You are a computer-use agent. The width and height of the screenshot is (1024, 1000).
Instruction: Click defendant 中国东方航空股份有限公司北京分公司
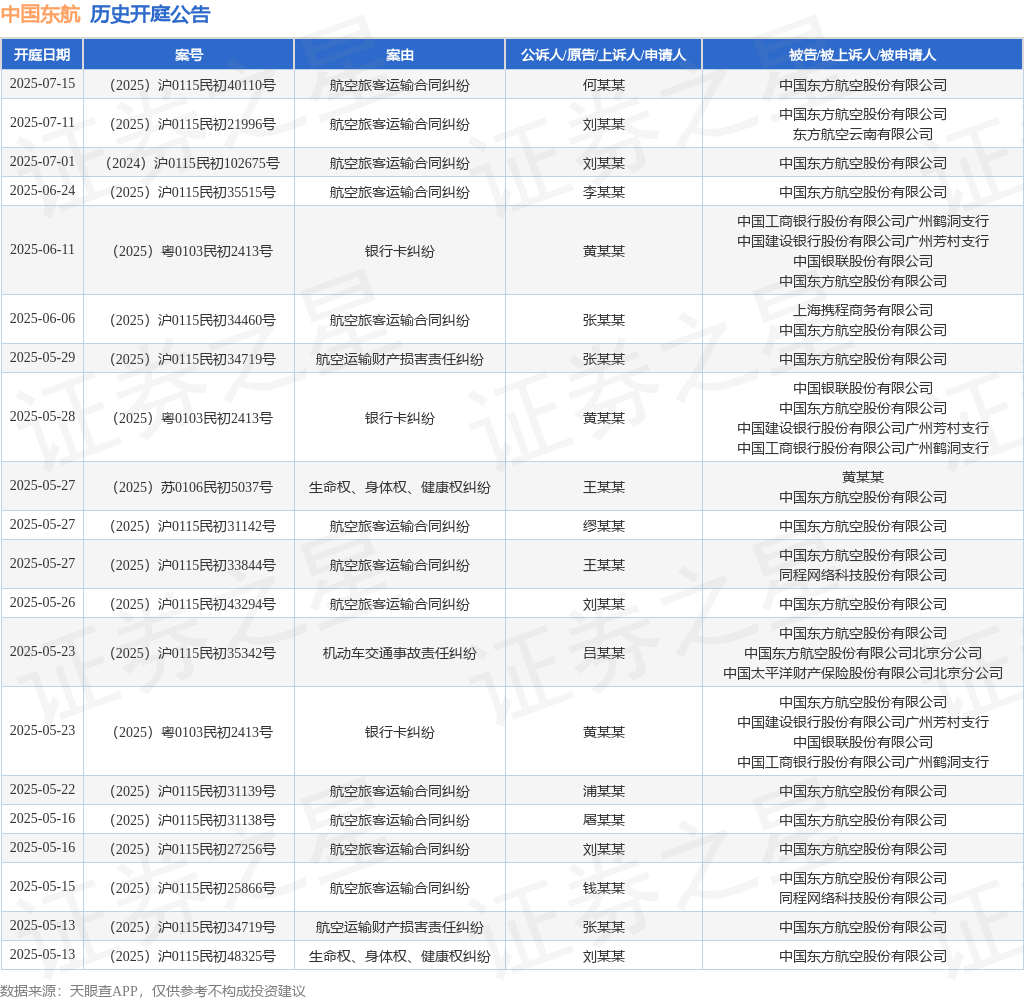click(x=863, y=653)
